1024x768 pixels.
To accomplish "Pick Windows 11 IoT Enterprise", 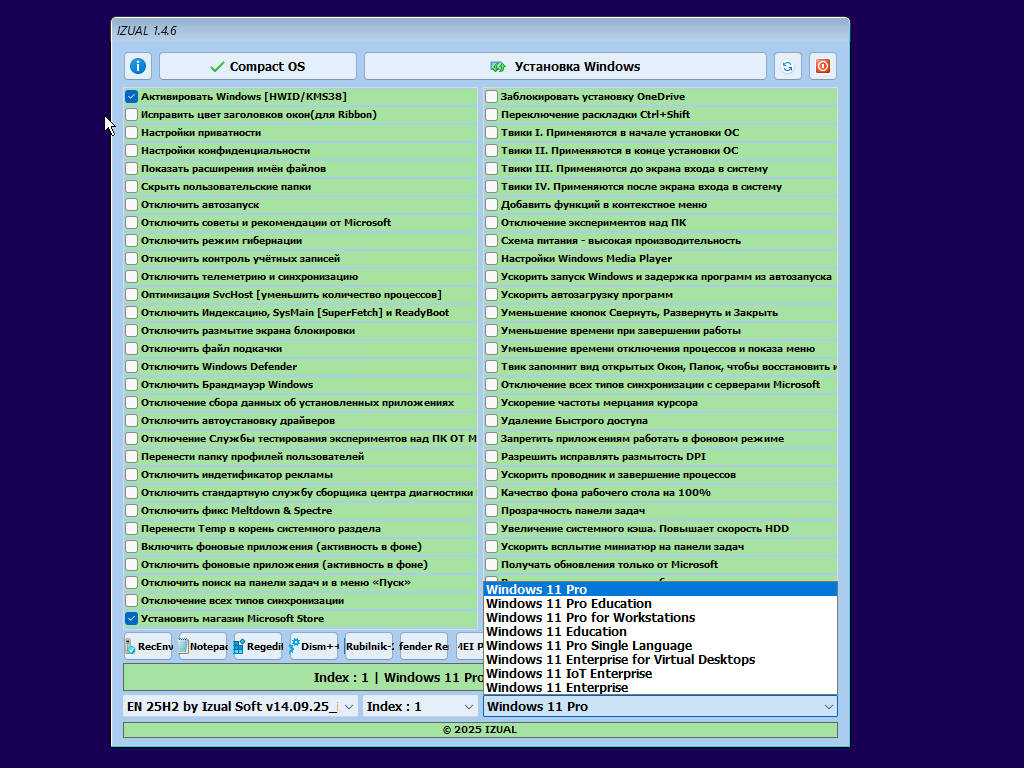I will coord(660,674).
